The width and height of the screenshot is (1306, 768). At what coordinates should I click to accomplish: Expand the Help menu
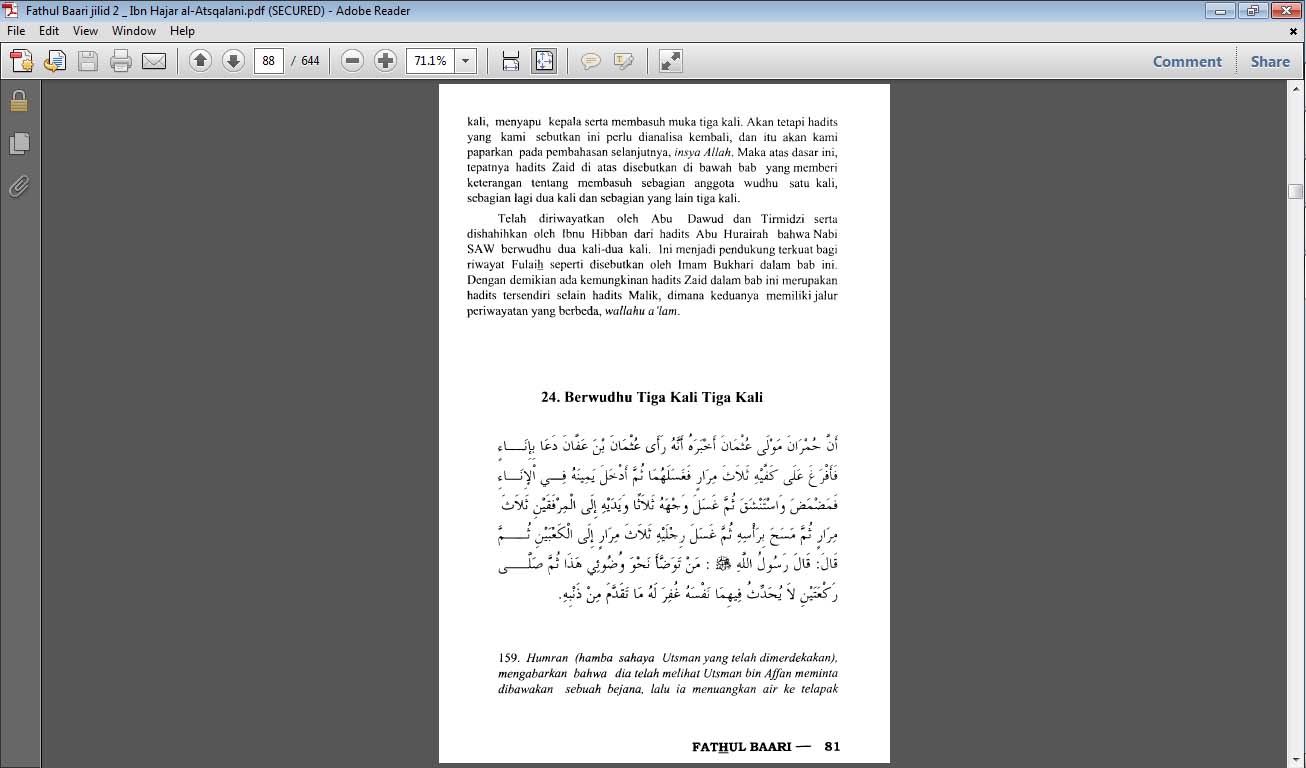182,31
